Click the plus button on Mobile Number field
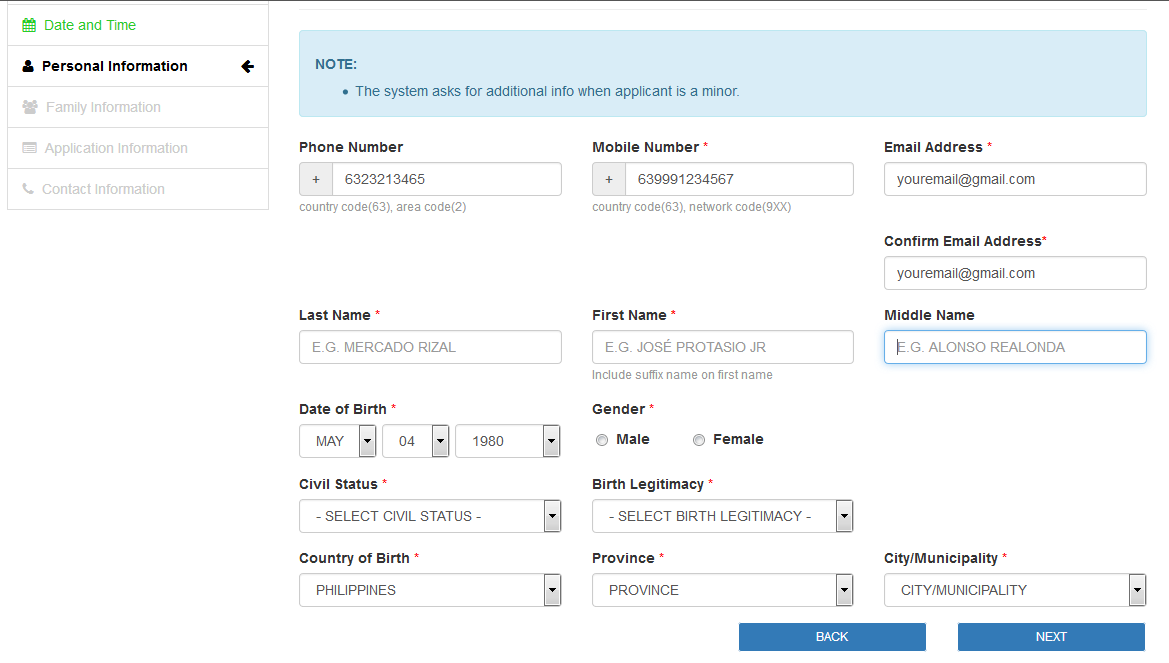This screenshot has height=663, width=1169. 608,179
